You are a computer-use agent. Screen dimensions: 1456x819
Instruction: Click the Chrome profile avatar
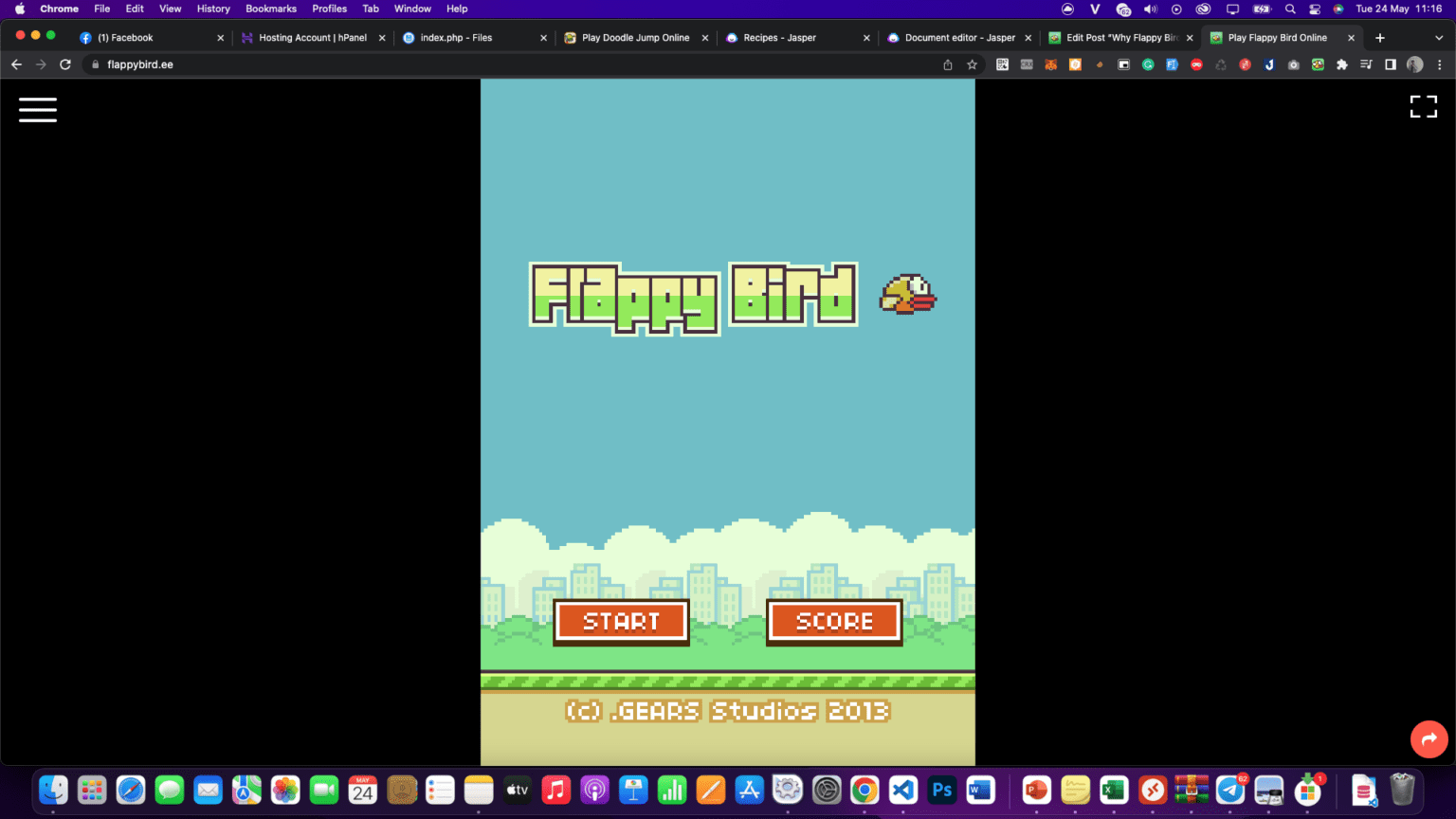(1414, 64)
